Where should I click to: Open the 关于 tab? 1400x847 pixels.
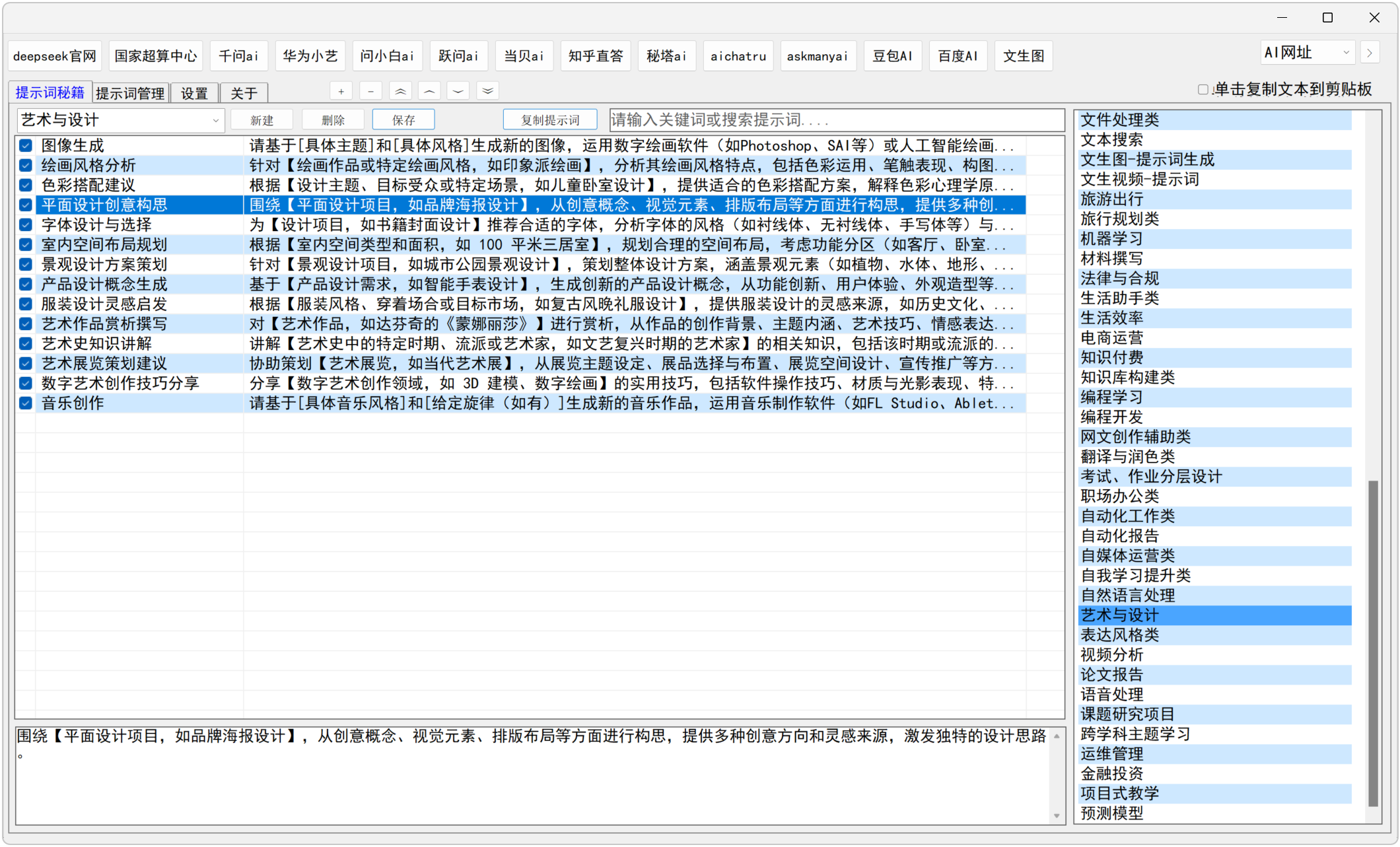(244, 93)
